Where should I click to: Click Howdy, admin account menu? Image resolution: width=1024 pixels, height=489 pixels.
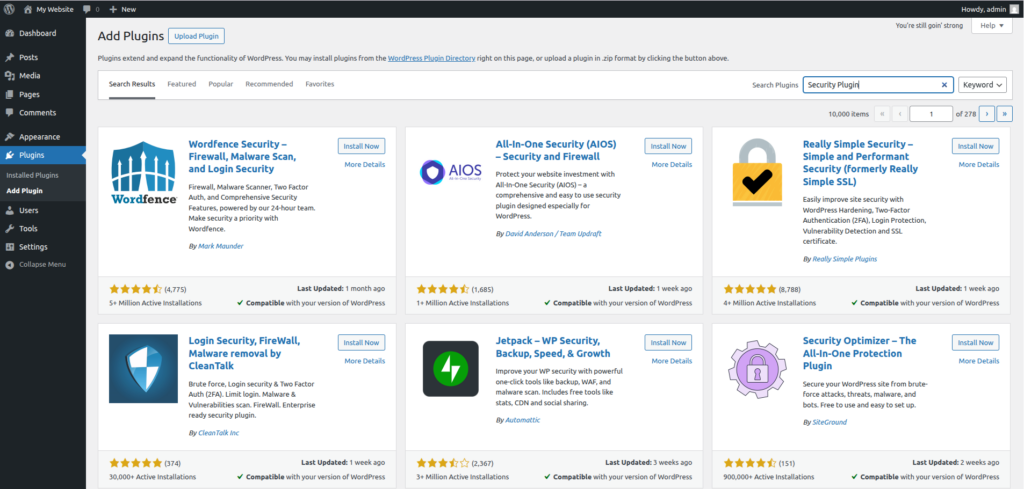(x=989, y=9)
